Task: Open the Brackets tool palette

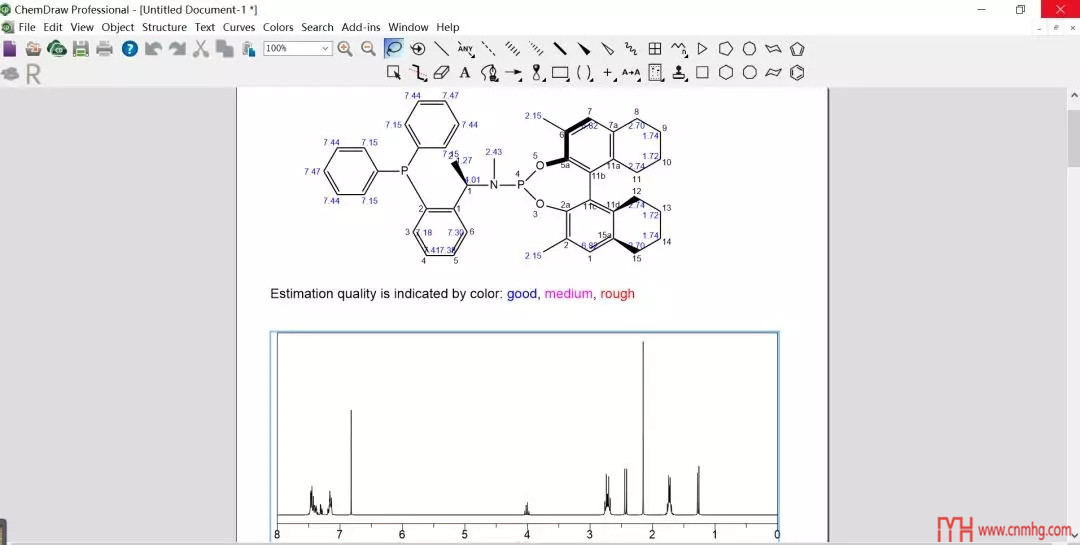Action: pos(584,72)
